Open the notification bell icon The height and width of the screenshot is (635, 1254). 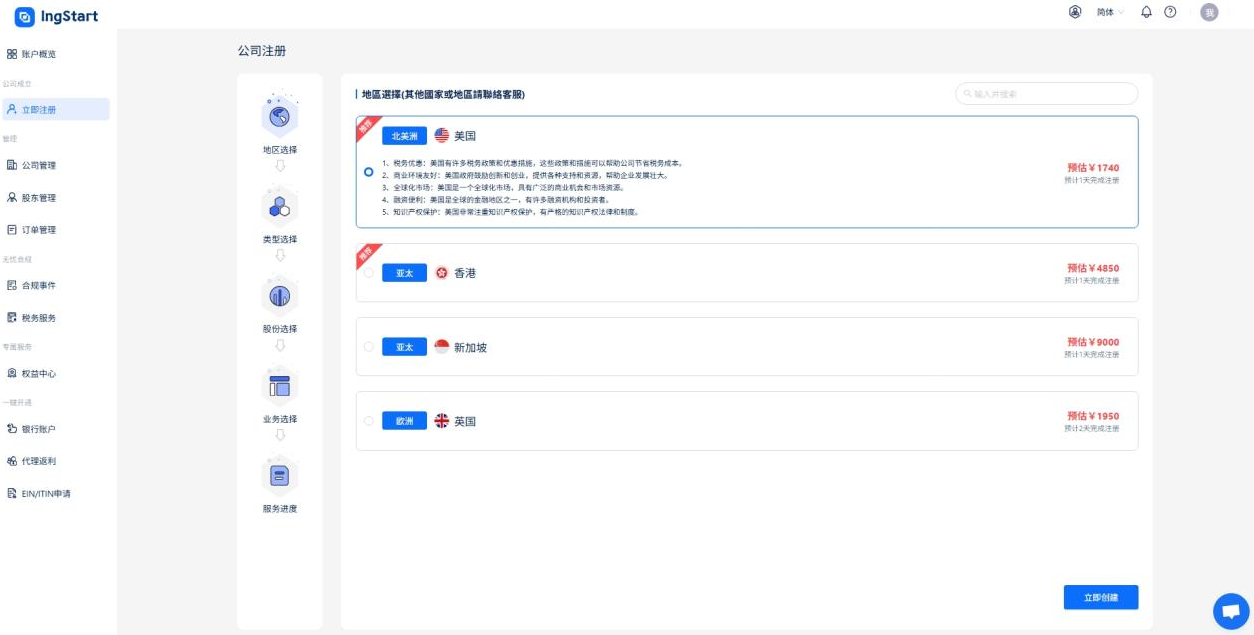click(x=1146, y=12)
